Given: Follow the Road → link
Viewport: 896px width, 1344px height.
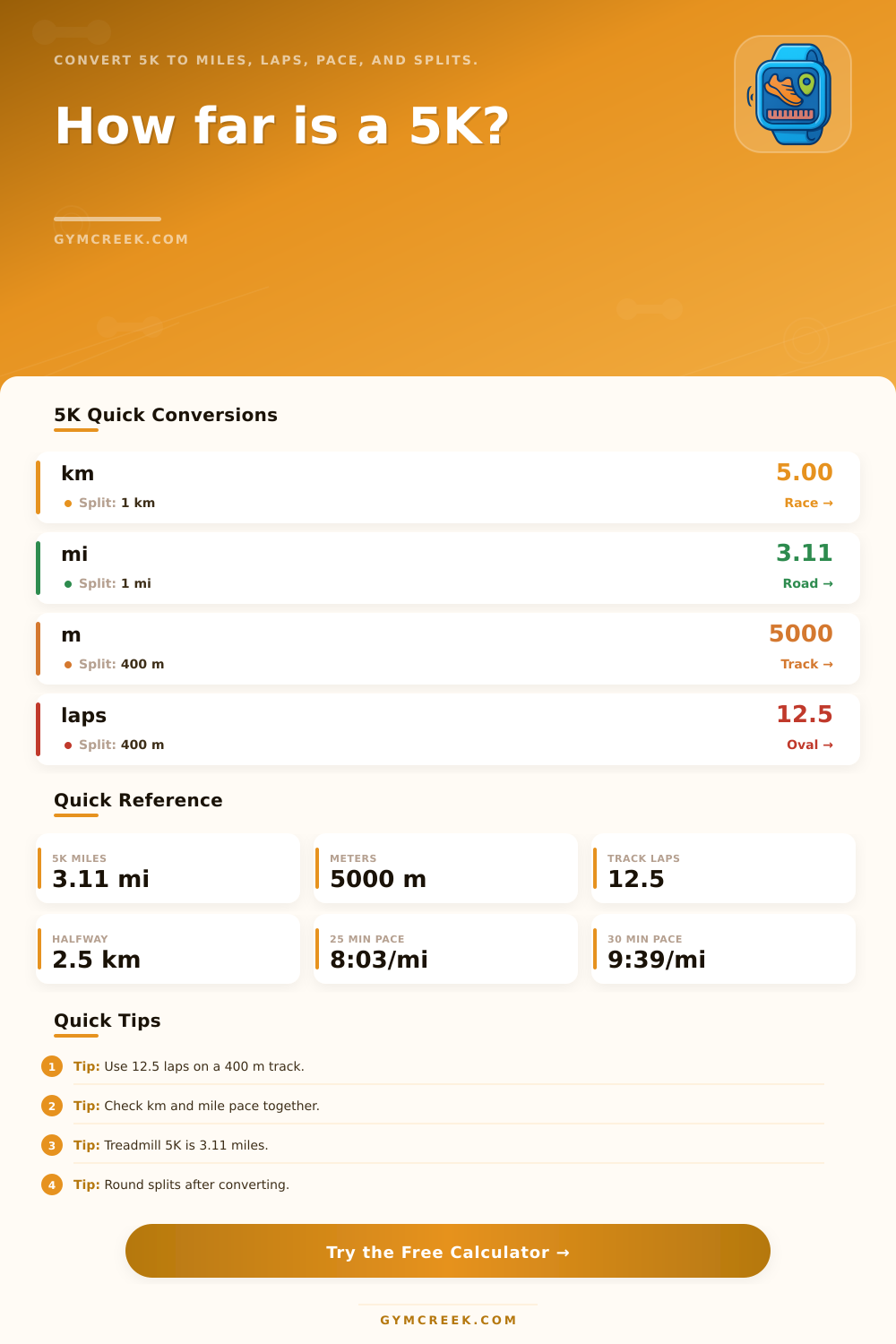Looking at the screenshot, I should coord(807,583).
